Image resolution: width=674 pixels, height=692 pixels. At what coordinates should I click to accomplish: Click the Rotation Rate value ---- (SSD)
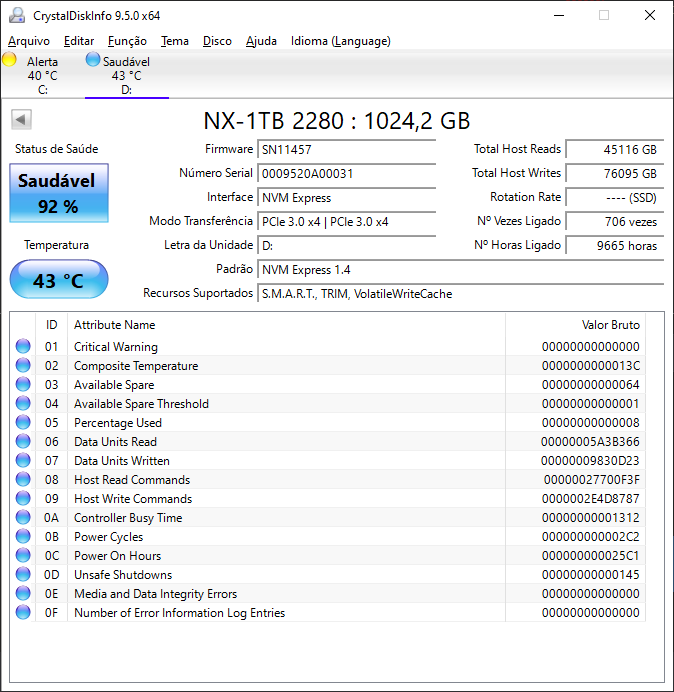coord(615,198)
